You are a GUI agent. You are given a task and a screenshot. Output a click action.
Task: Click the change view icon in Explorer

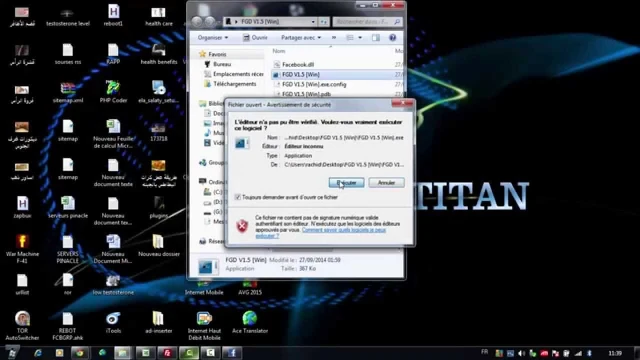coord(350,38)
